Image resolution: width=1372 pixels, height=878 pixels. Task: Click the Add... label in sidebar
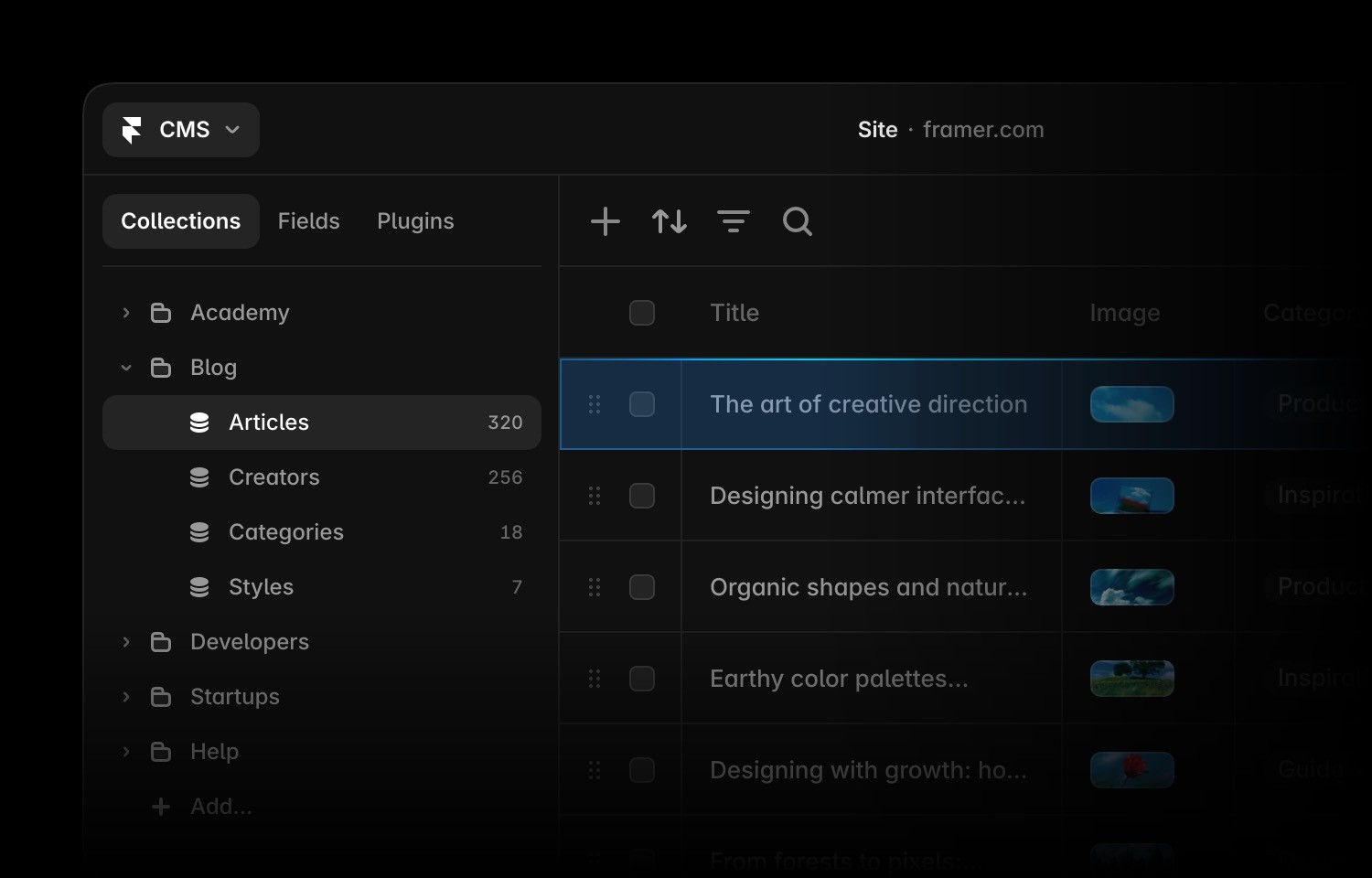221,807
